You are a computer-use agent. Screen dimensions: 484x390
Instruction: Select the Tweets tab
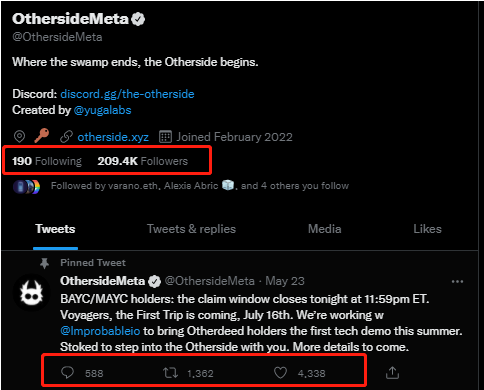55,229
